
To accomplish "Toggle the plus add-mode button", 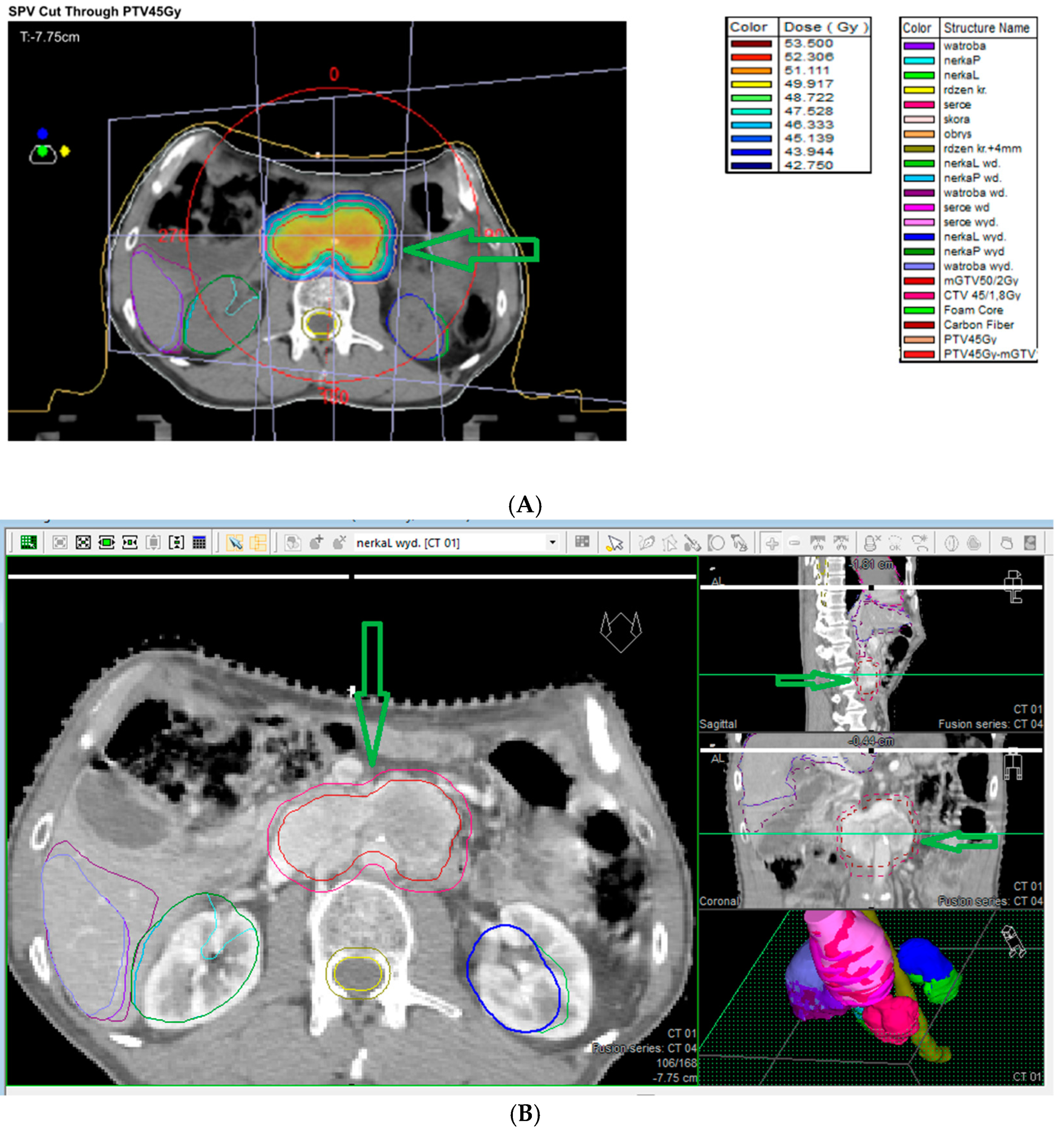I will coord(772,543).
